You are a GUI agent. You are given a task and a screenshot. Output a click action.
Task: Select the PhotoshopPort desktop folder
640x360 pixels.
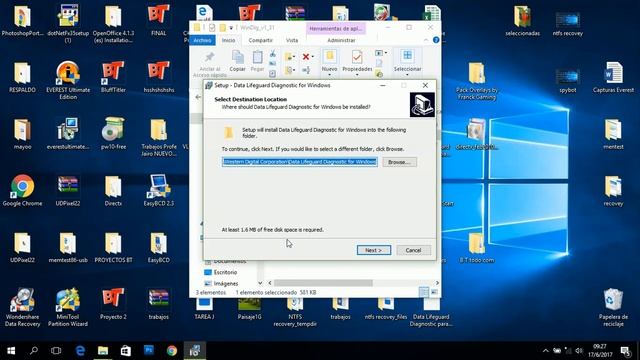[22, 20]
